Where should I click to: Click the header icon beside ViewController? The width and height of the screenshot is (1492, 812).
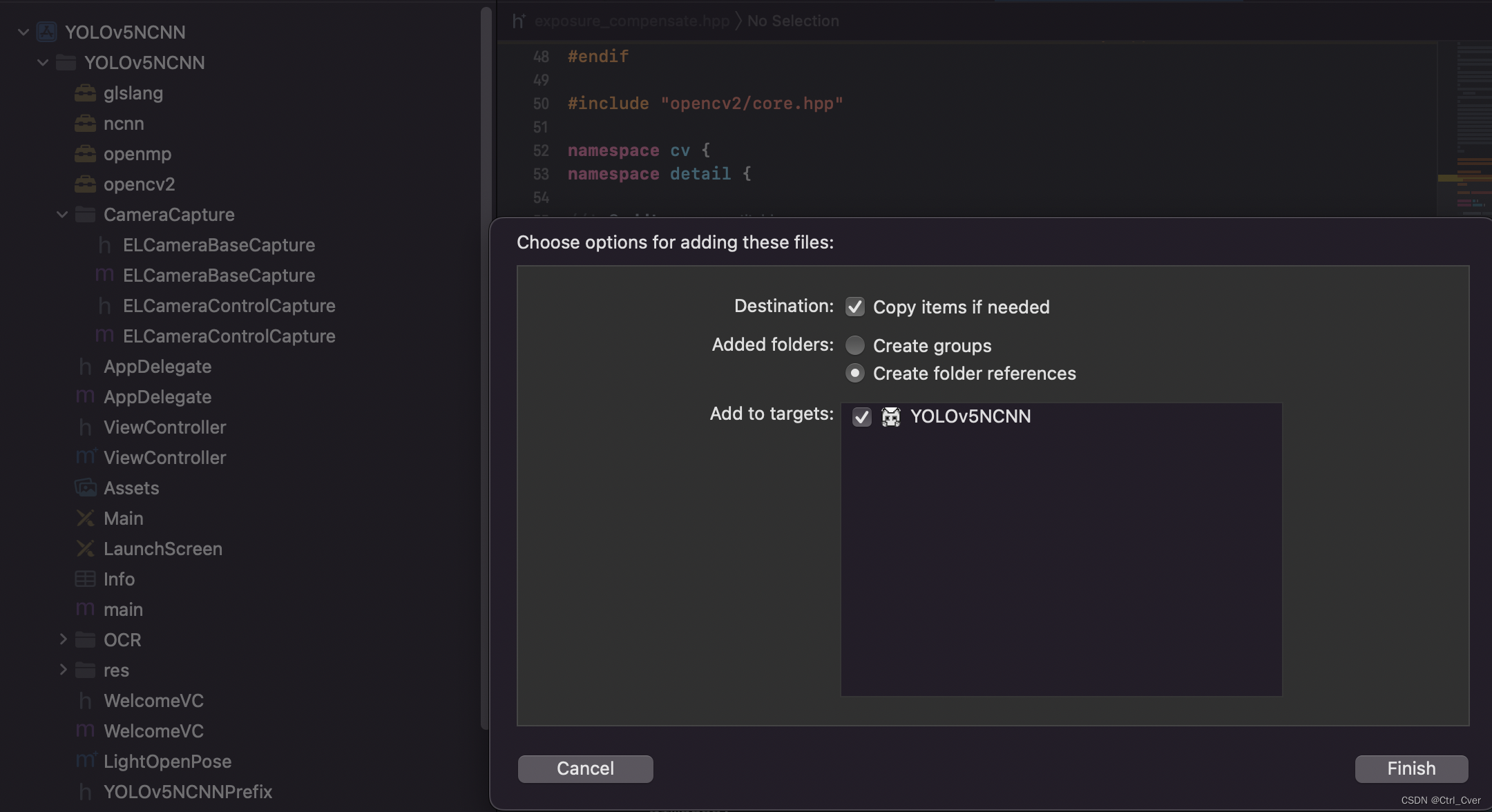(x=85, y=427)
